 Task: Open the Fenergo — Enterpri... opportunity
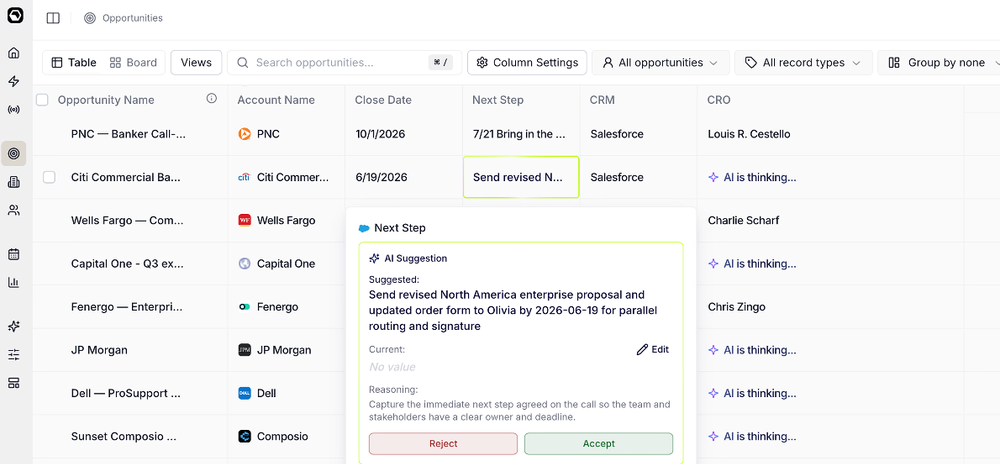point(126,307)
